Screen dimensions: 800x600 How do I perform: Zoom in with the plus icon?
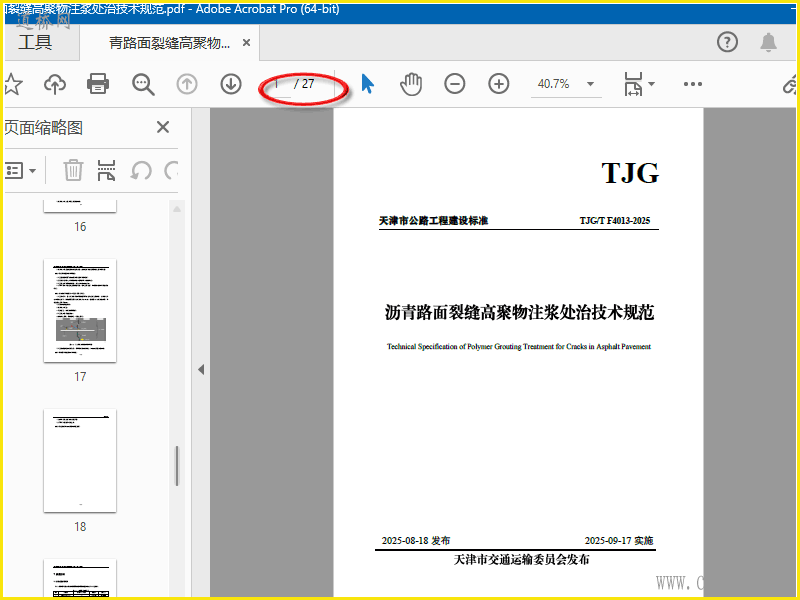click(498, 84)
